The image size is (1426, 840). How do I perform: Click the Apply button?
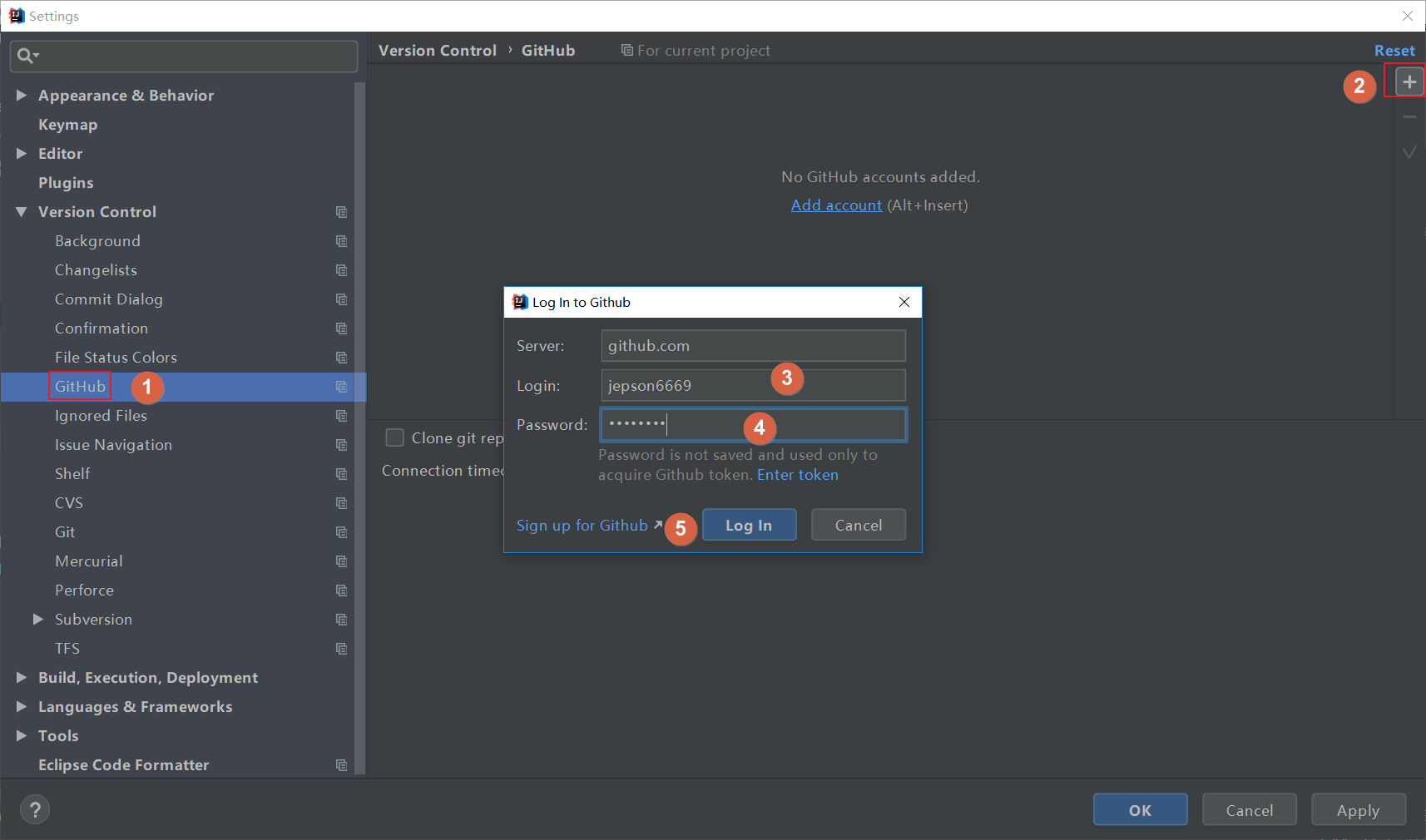(1359, 809)
